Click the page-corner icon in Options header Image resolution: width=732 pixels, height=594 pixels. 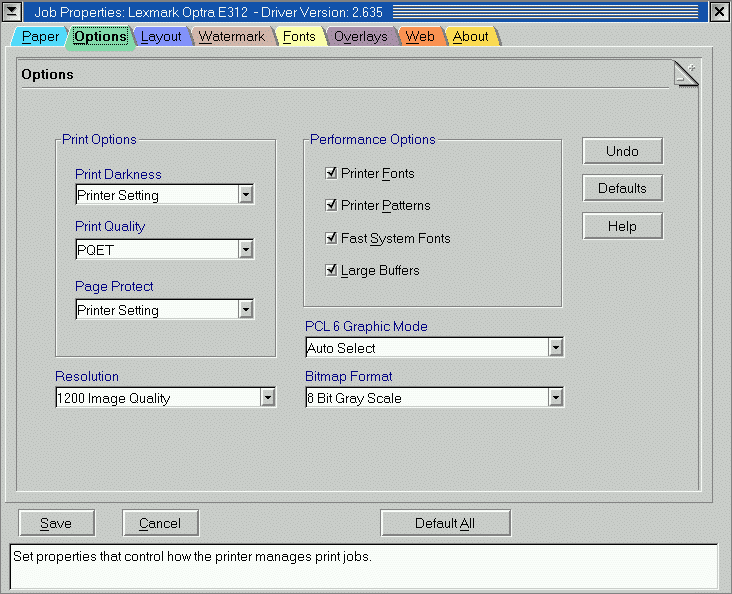coord(686,74)
